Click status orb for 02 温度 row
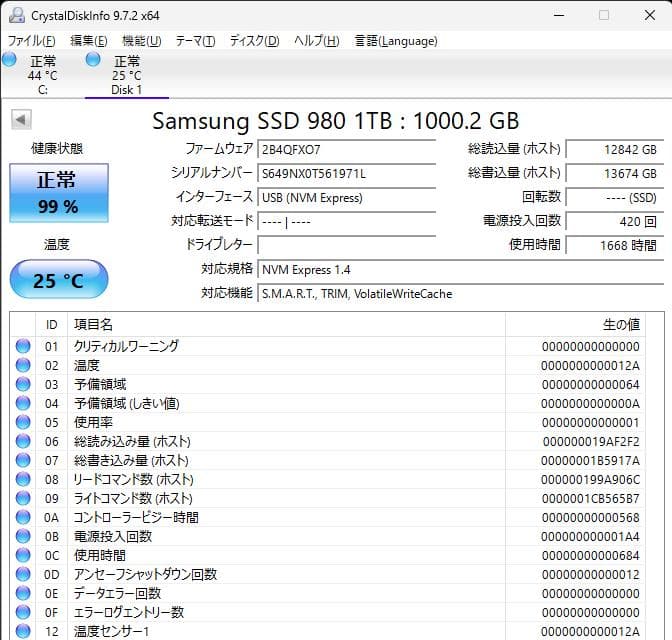Viewport: 672px width, 640px height. [23, 365]
